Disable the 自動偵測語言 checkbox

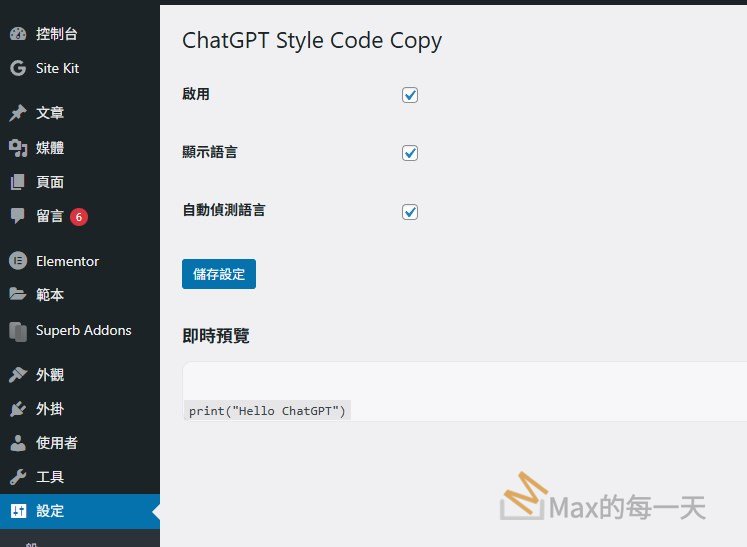pyautogui.click(x=410, y=212)
